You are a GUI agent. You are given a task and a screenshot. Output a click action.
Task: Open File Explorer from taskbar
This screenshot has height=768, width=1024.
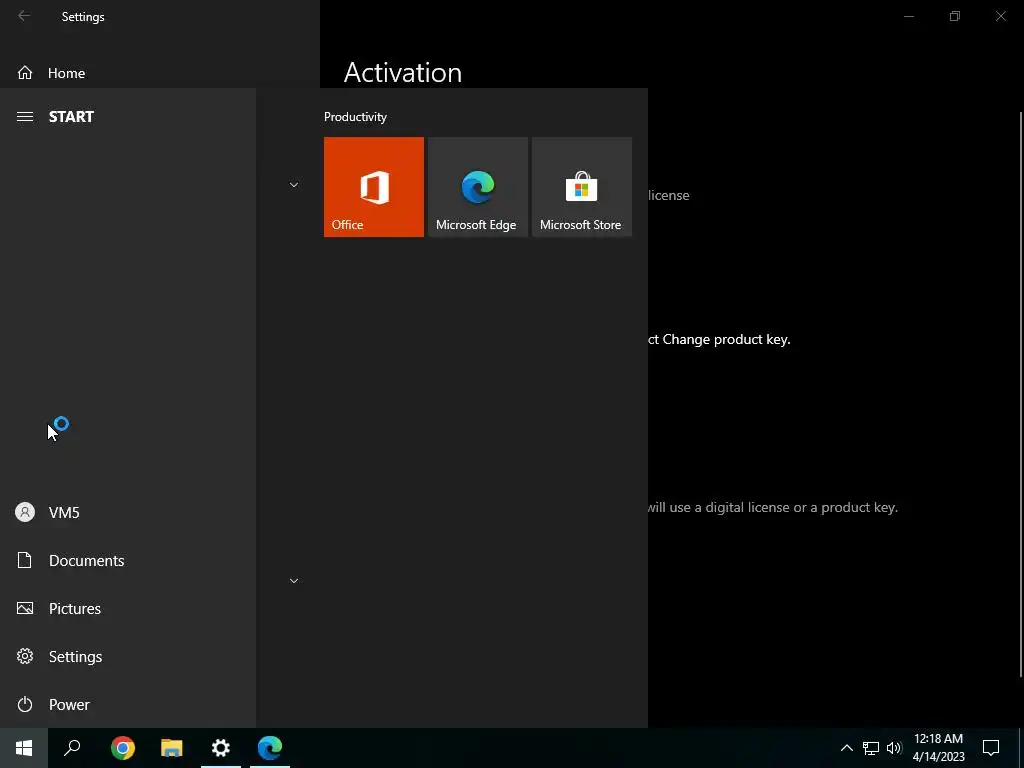[172, 748]
